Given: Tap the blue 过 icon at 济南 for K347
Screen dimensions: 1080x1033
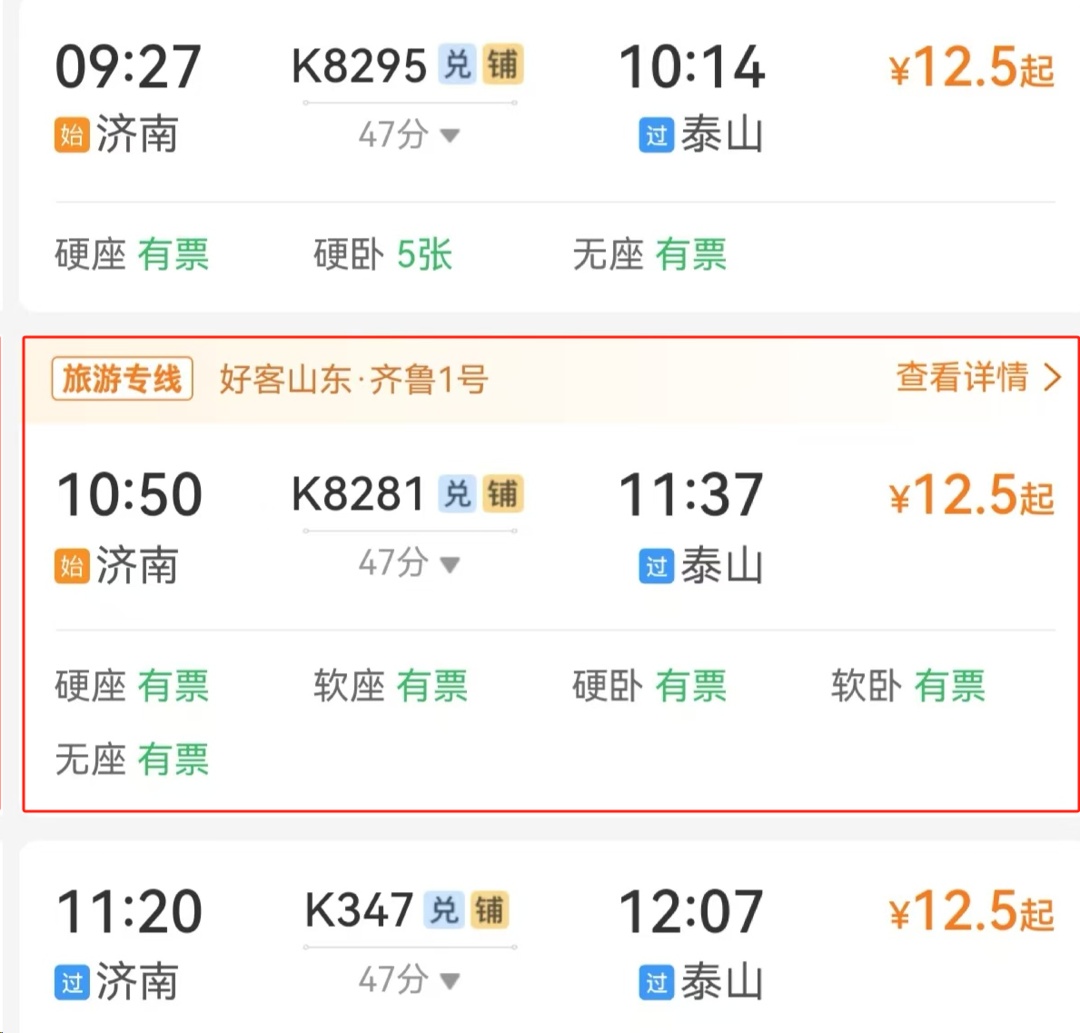Looking at the screenshot, I should (x=72, y=983).
